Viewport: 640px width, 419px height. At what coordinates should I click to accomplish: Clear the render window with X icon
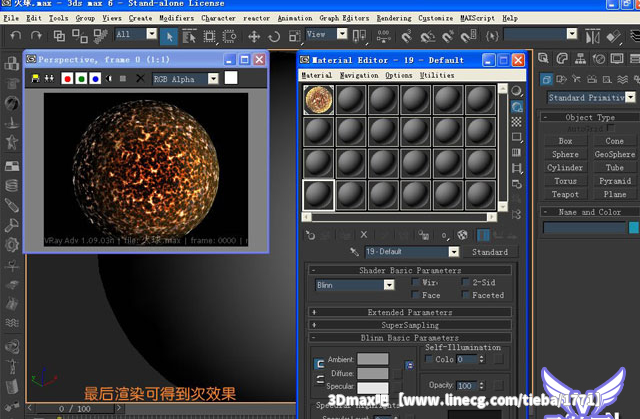140,78
